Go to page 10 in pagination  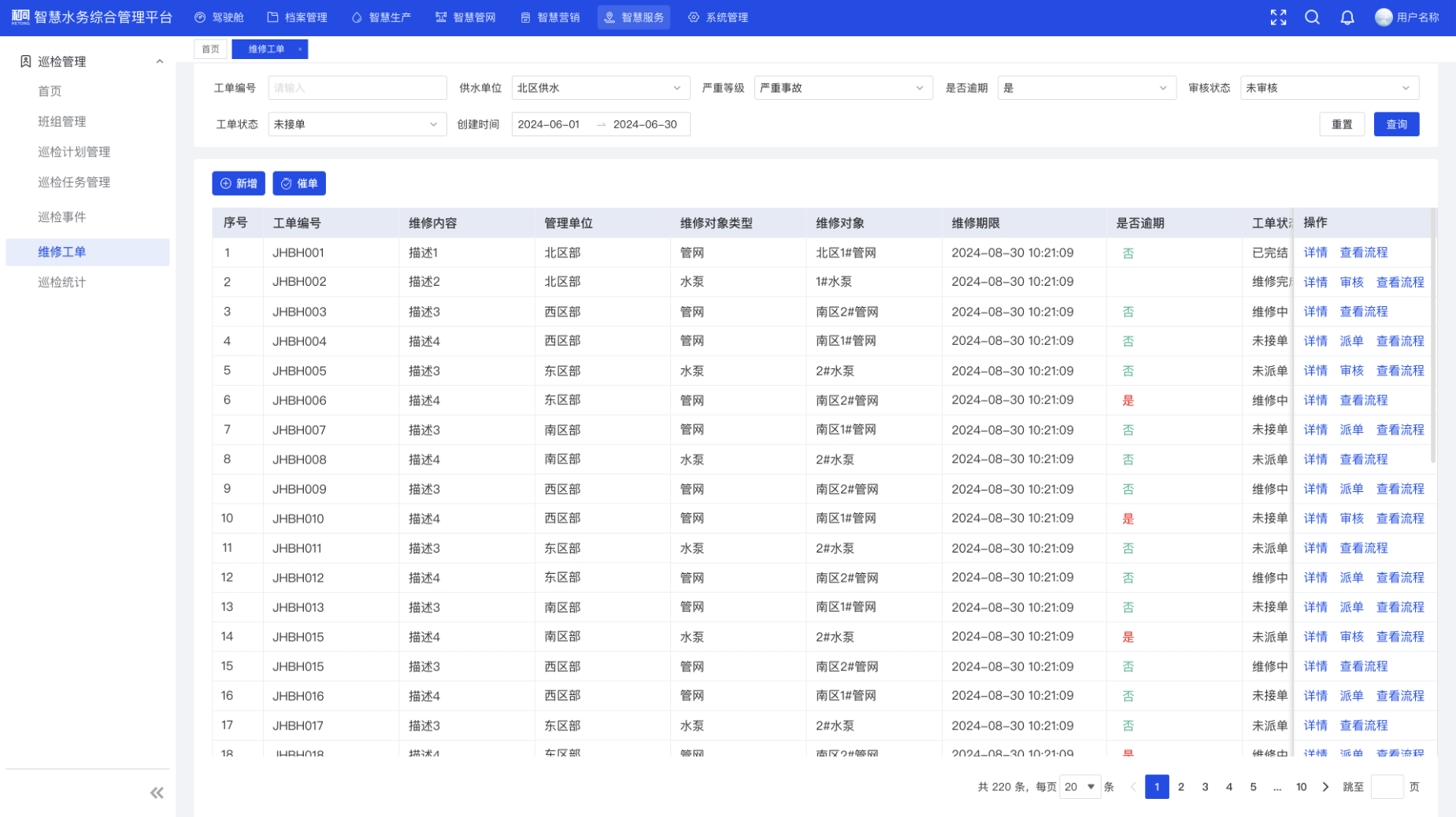[1302, 786]
